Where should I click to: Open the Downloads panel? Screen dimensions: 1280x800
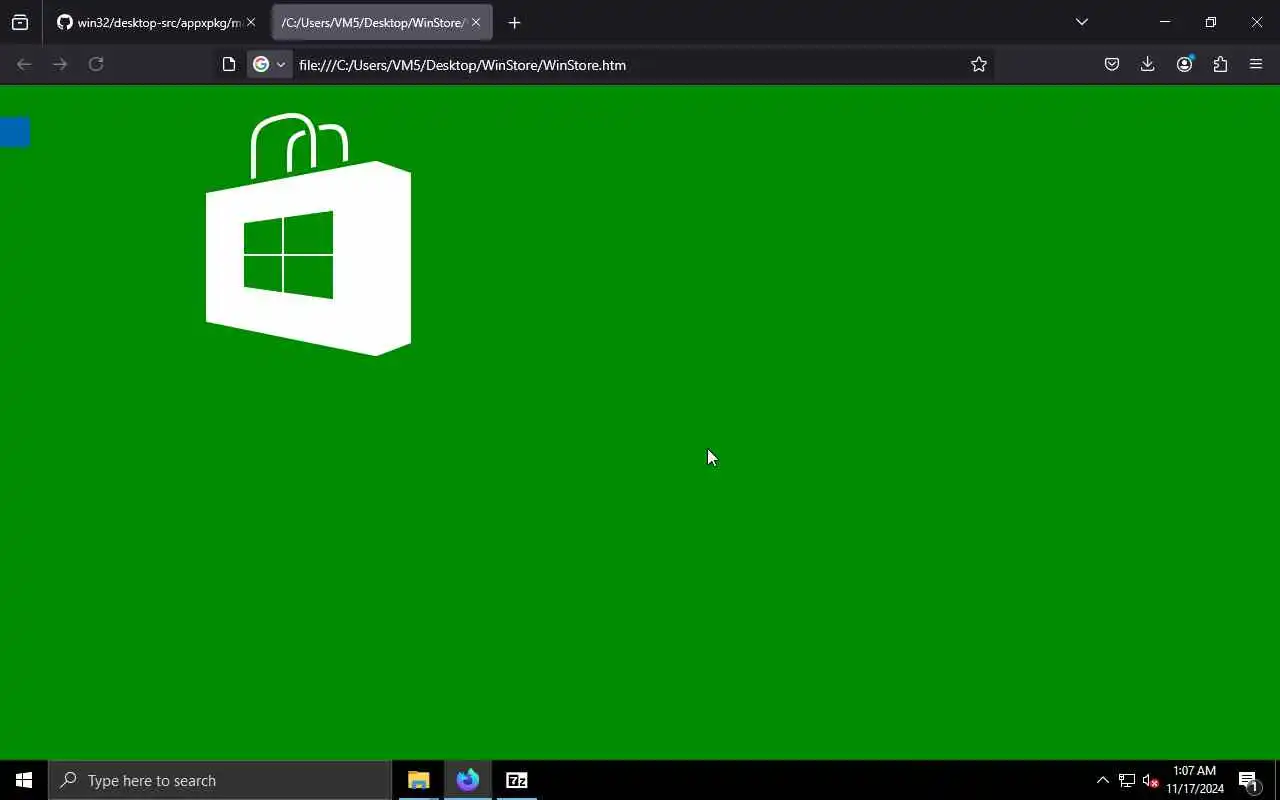1148,64
